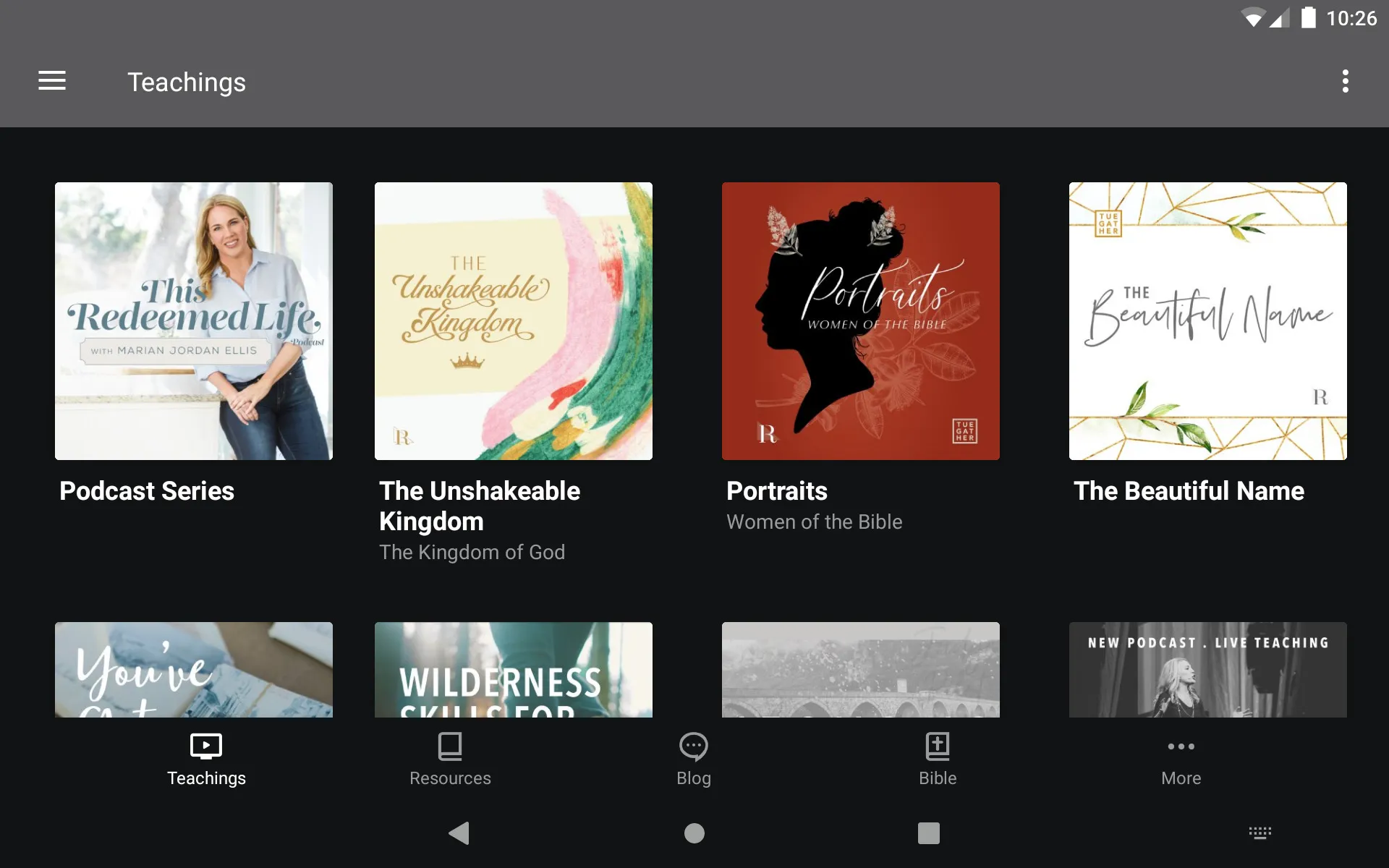Image resolution: width=1389 pixels, height=868 pixels.
Task: Switch to the Bible tab
Action: (937, 758)
